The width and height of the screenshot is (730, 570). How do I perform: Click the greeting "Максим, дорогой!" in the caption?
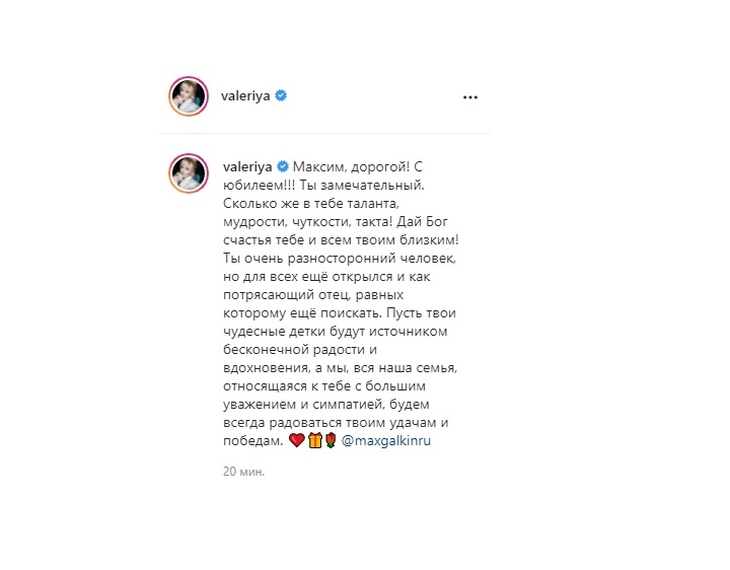351,167
